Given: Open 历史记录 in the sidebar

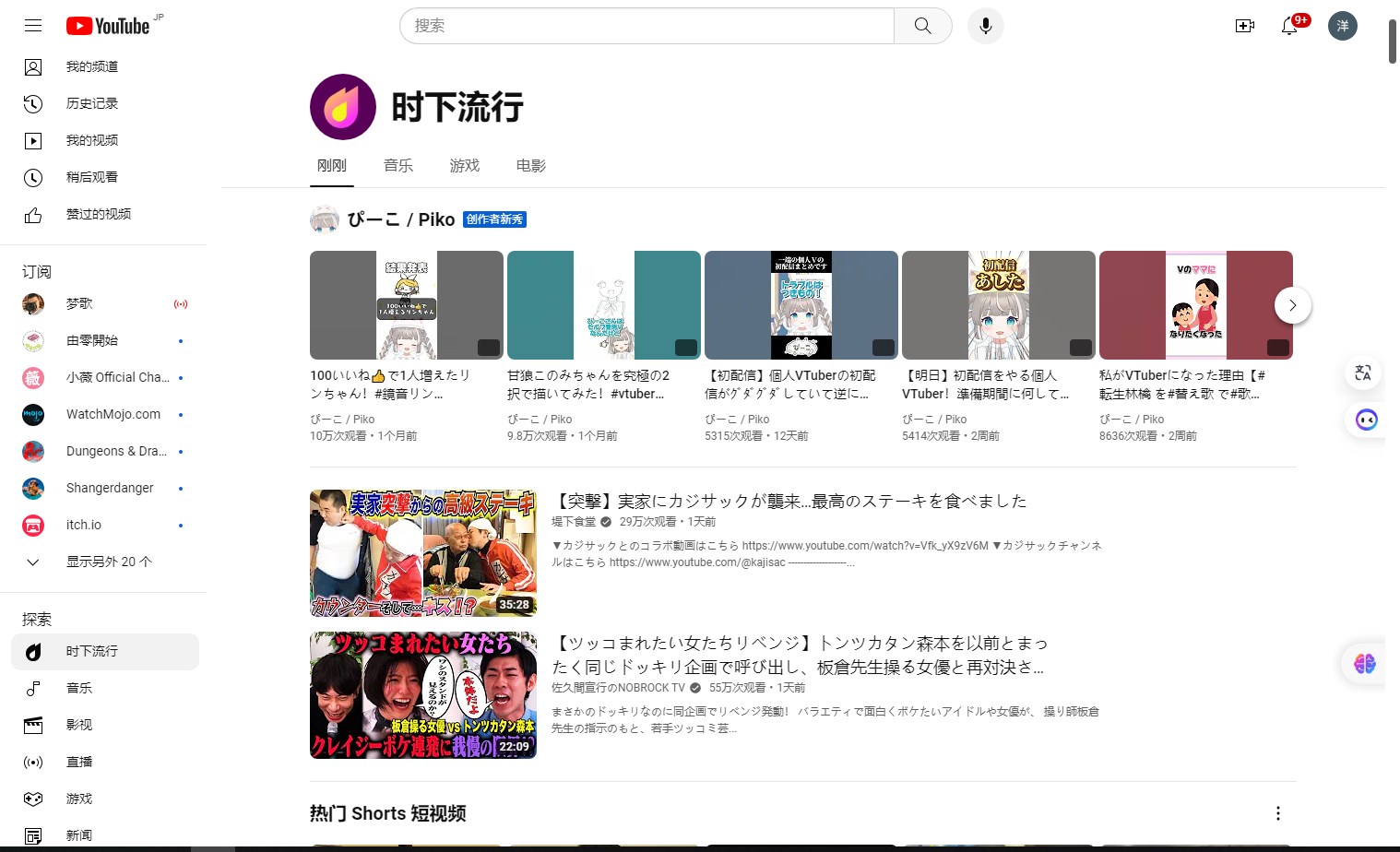Looking at the screenshot, I should point(92,103).
